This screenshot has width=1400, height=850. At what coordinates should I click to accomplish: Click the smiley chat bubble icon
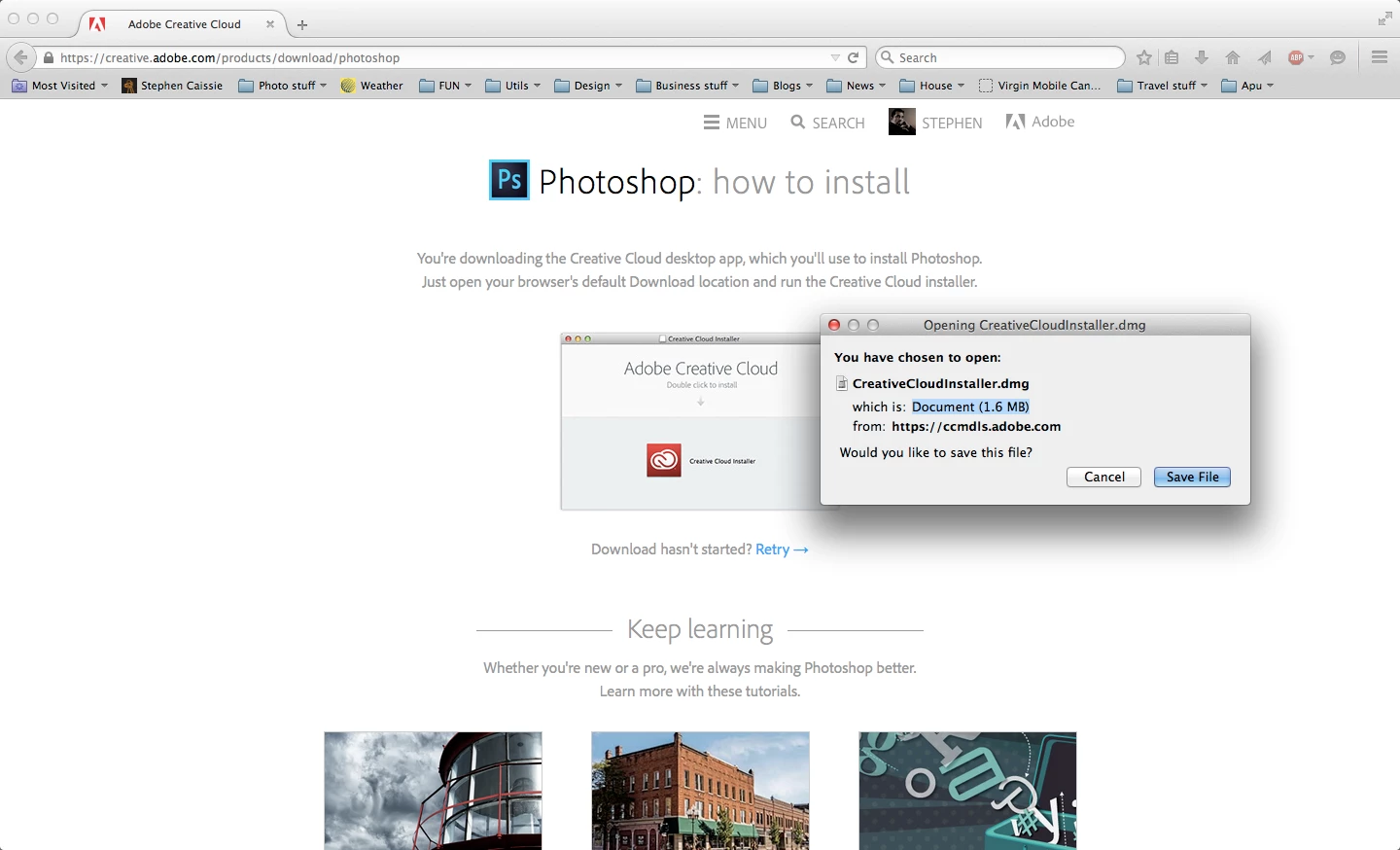point(1338,57)
